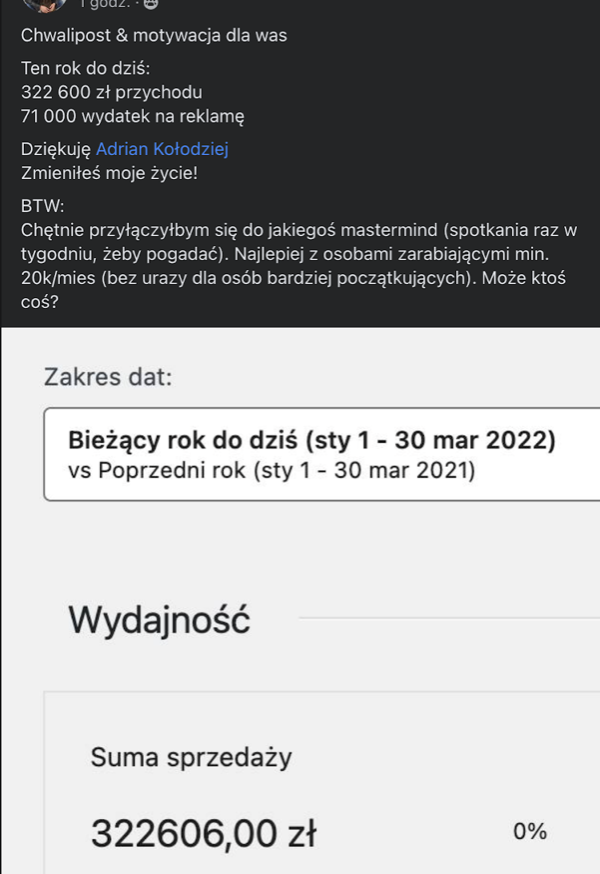The image size is (600, 874).
Task: Click the "Ten rok do dziś:" text line
Action: tap(85, 68)
